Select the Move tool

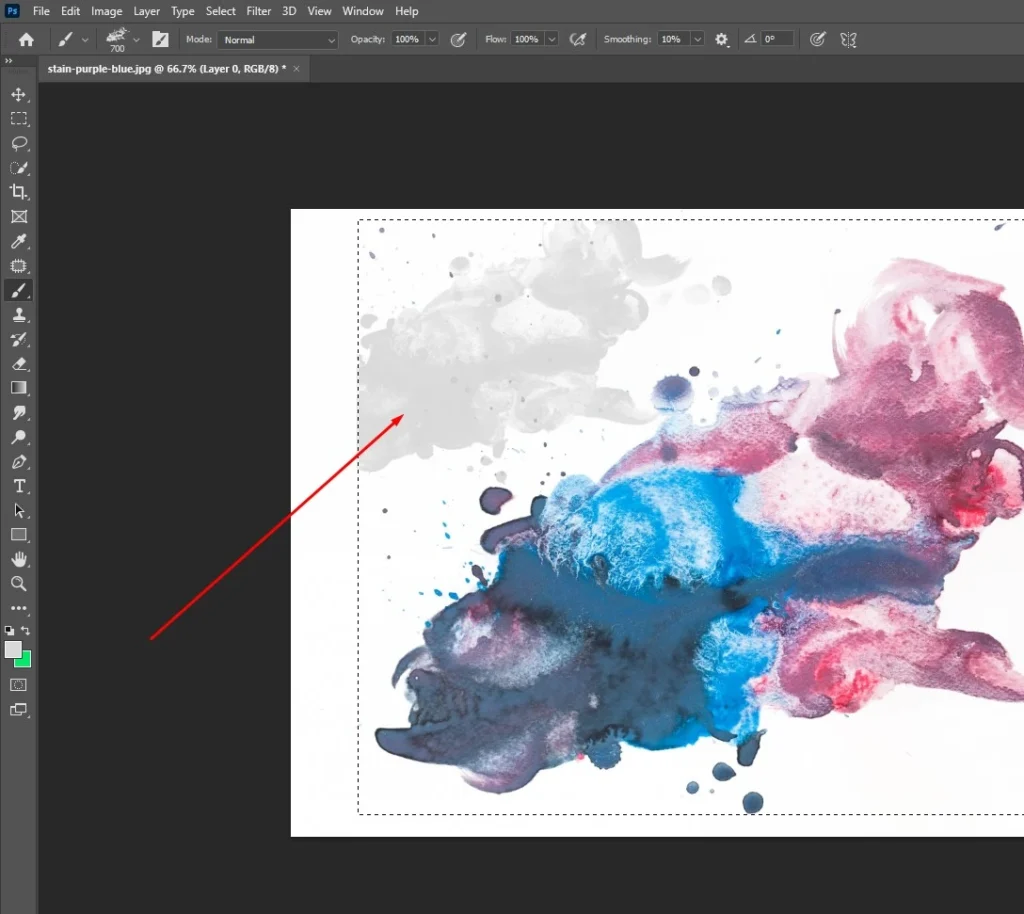pos(18,95)
